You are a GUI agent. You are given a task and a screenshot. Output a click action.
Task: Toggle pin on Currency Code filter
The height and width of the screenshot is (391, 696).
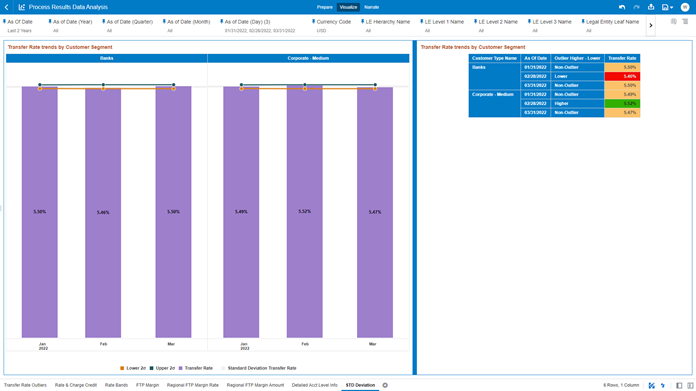[x=313, y=21]
